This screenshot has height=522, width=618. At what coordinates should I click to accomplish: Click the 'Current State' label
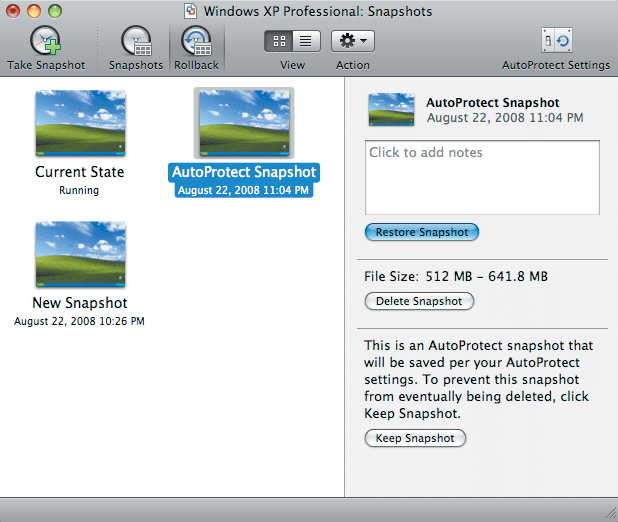click(80, 172)
